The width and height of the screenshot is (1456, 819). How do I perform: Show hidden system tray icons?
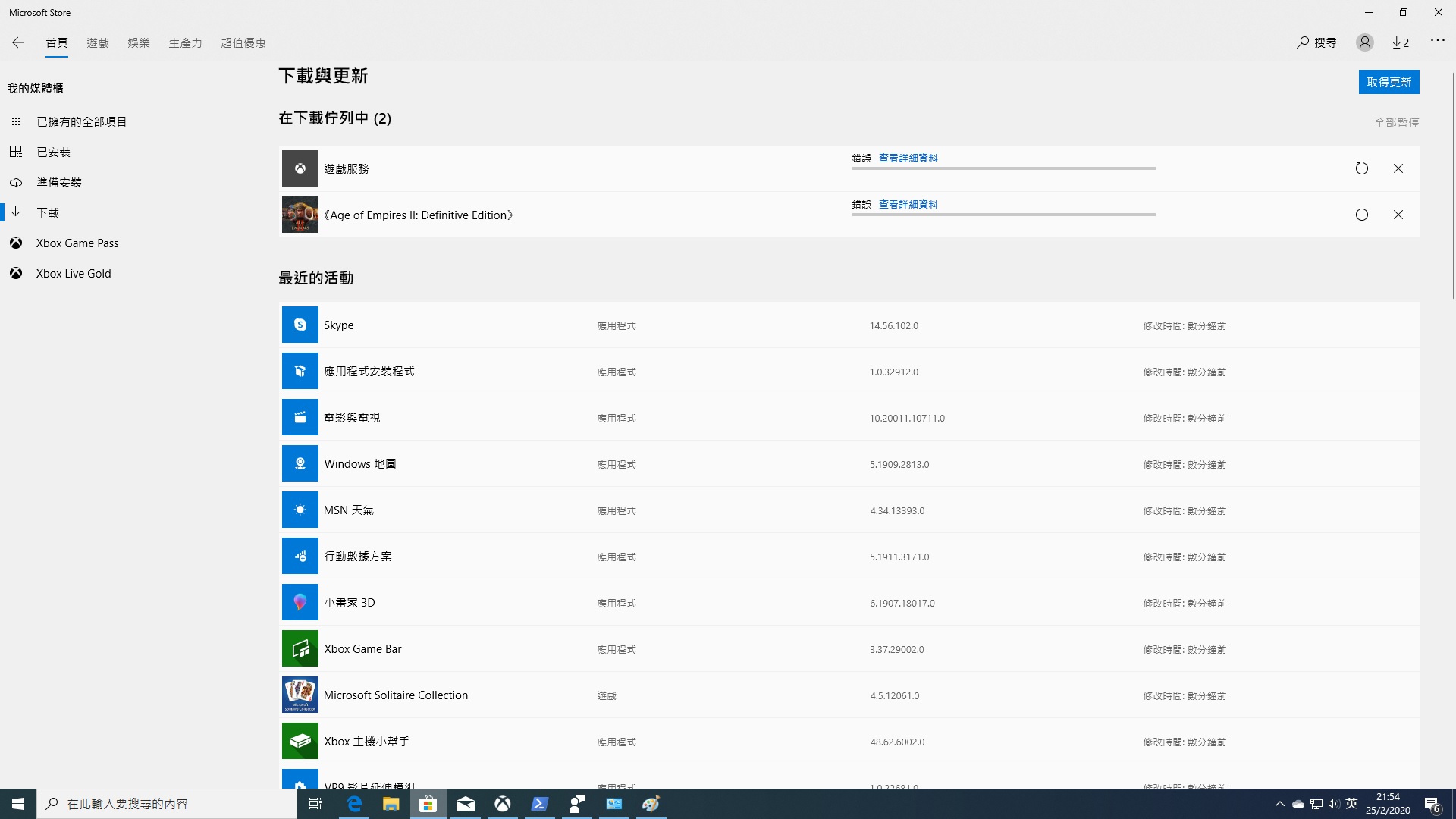tap(1280, 804)
